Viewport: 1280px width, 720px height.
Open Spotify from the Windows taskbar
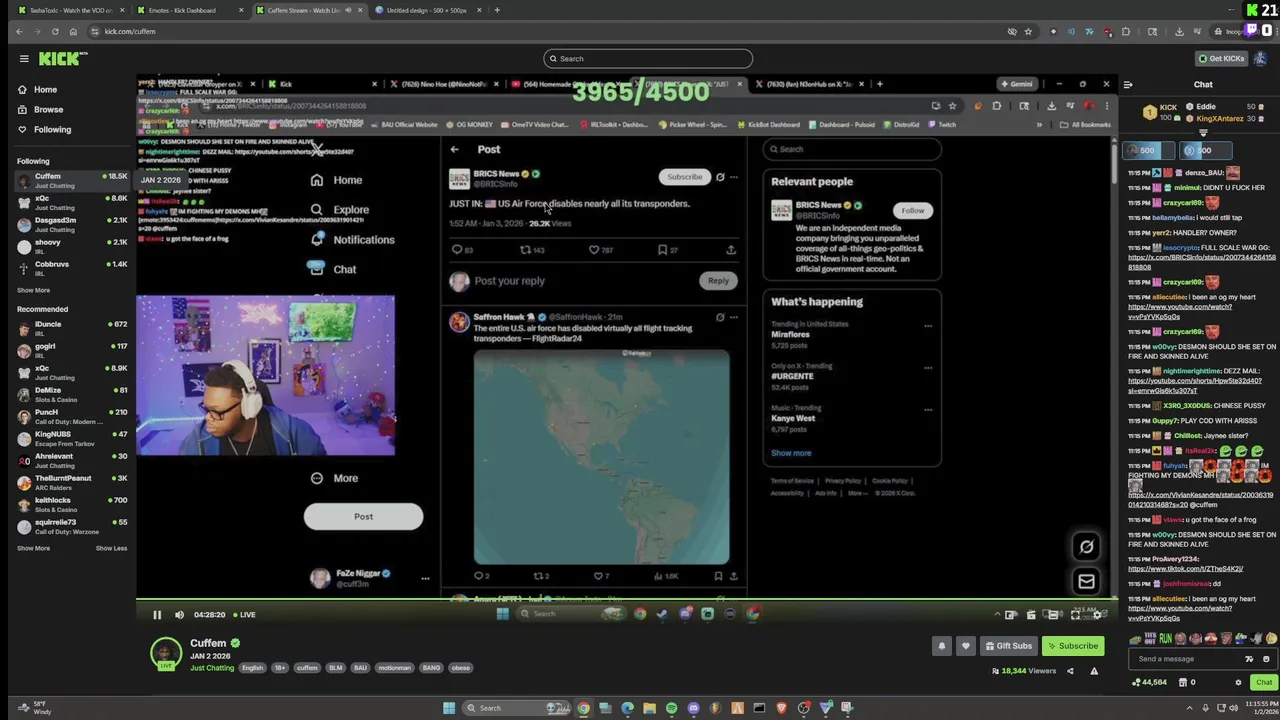coord(671,708)
